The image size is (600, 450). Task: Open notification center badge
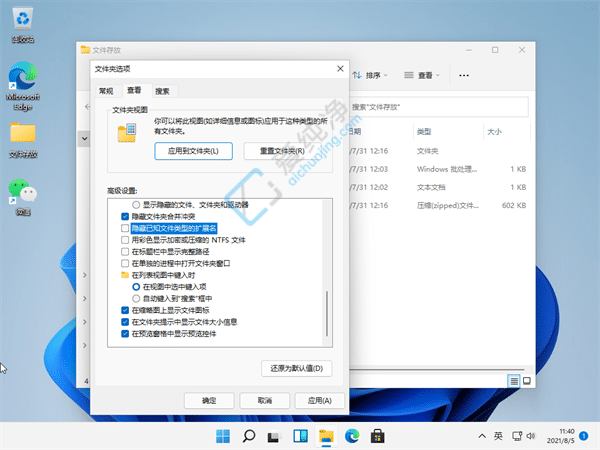tap(584, 436)
